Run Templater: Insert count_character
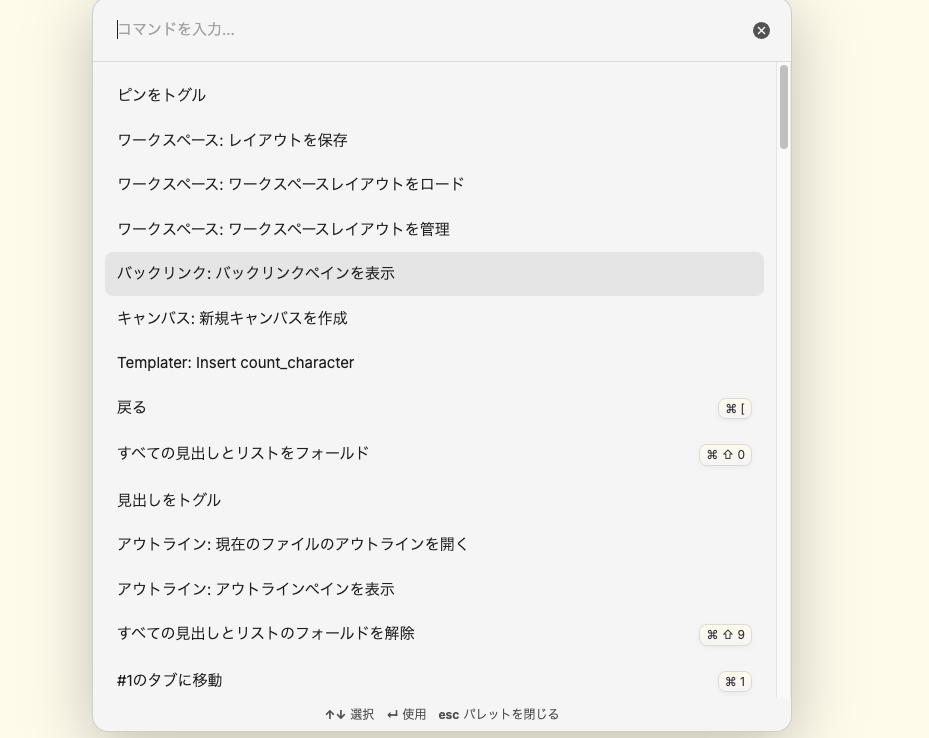Screen dimensions: 929x738 434,362
